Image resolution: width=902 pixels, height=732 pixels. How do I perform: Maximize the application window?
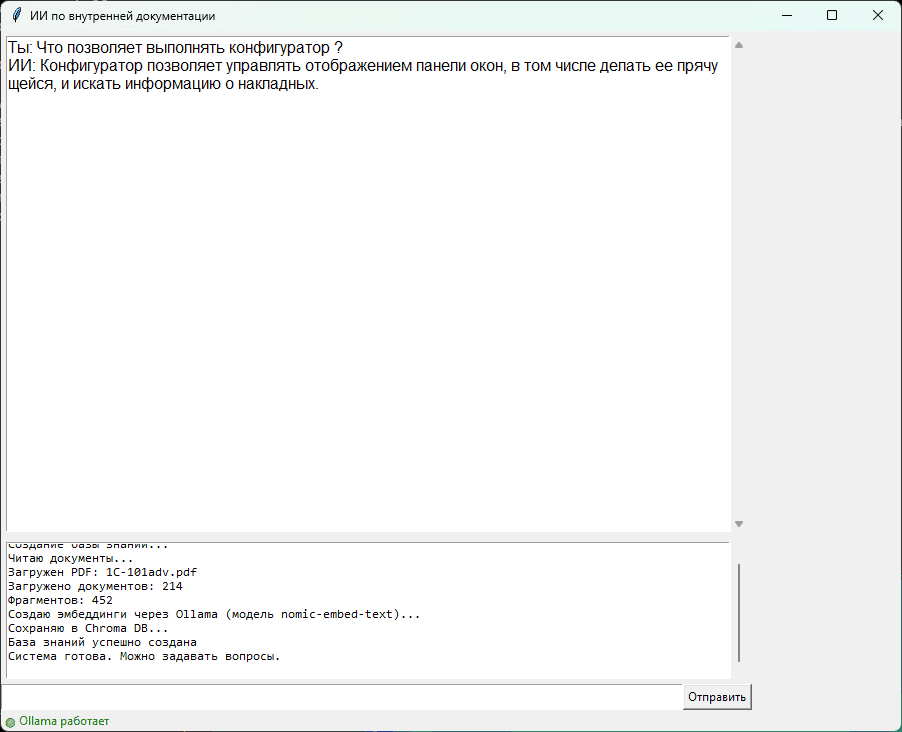point(832,16)
